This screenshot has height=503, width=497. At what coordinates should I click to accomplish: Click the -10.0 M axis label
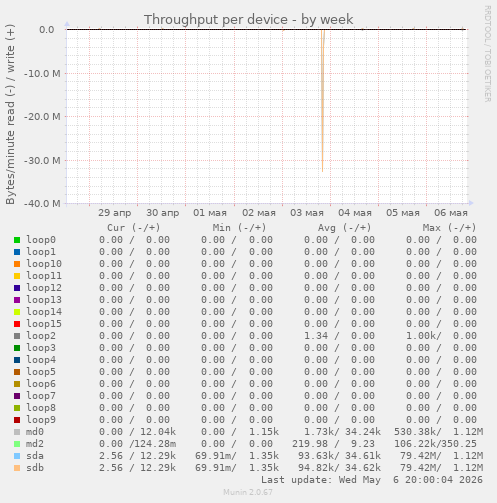pos(42,73)
